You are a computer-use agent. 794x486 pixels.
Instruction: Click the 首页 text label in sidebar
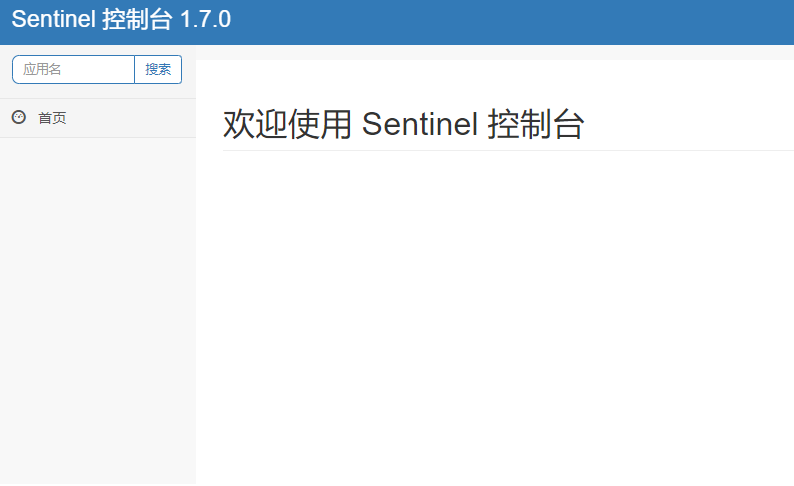pyautogui.click(x=52, y=118)
